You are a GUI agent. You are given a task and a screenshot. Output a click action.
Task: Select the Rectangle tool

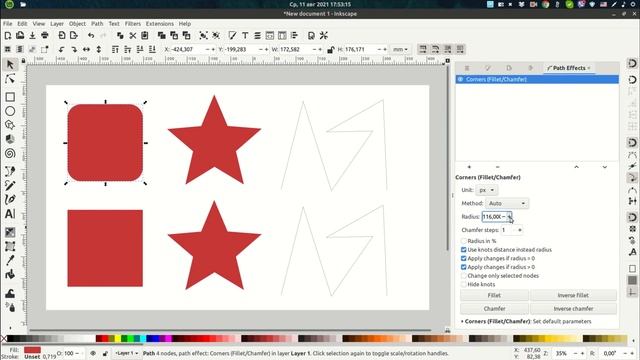click(x=10, y=97)
